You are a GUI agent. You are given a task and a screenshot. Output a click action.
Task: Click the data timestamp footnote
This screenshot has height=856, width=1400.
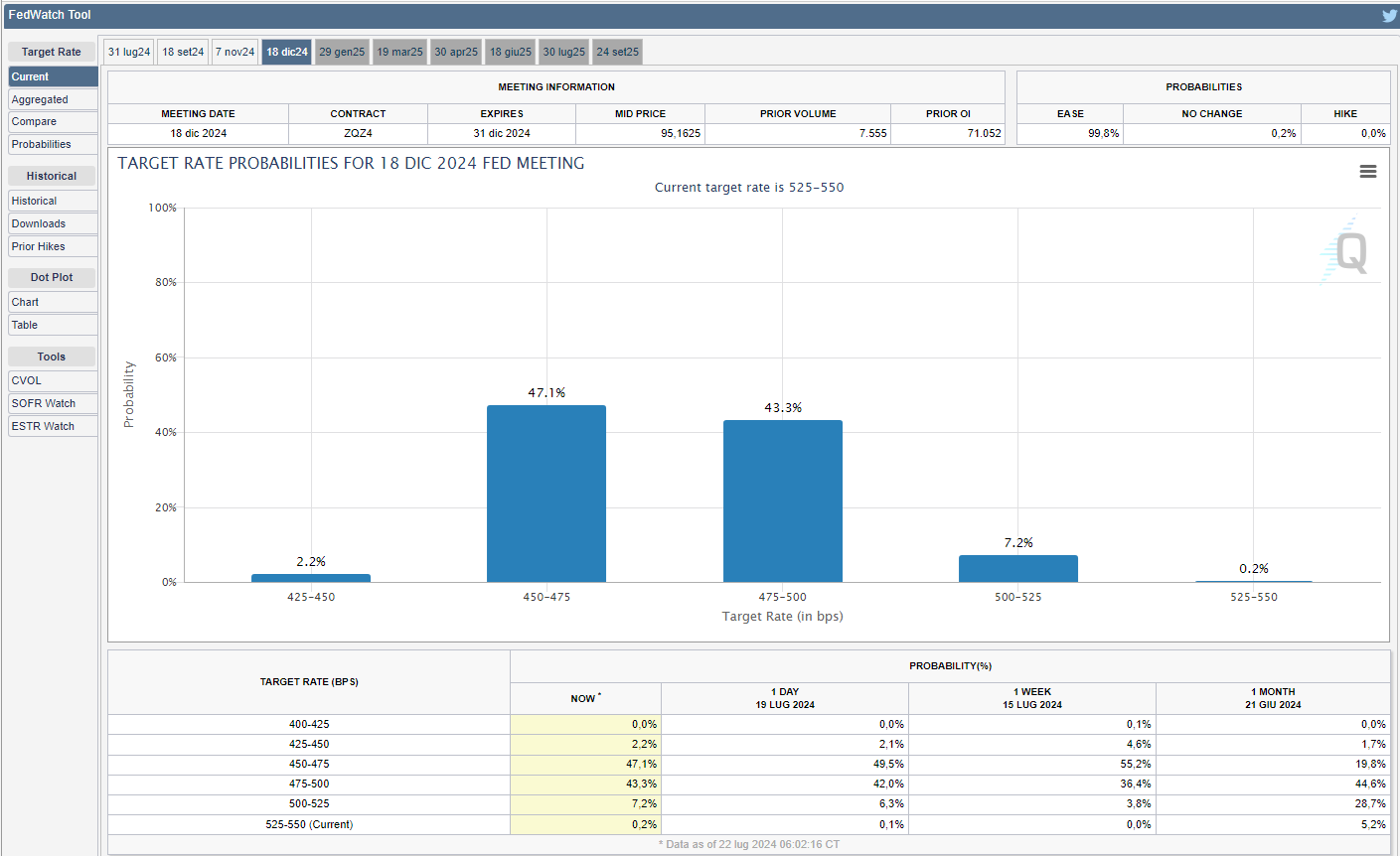pos(749,844)
